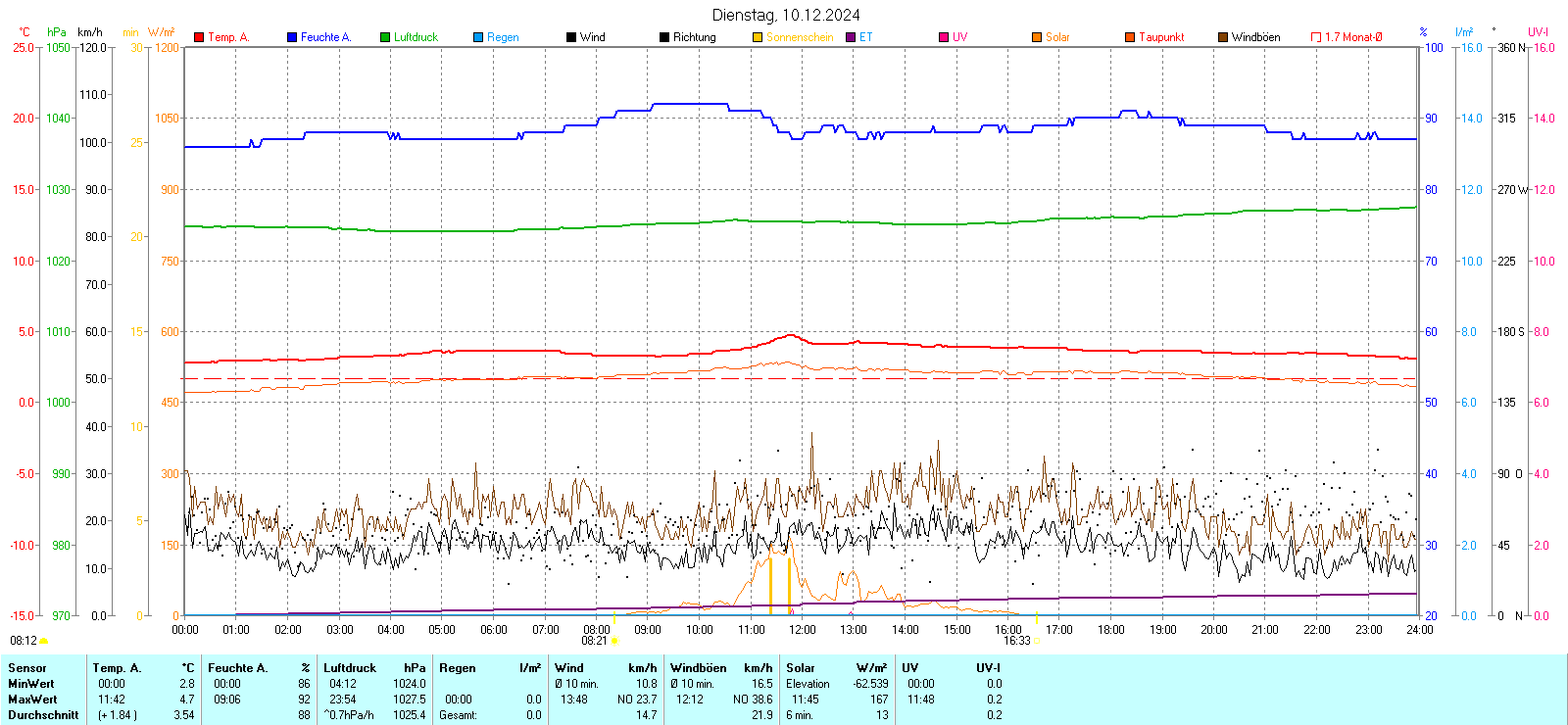
Task: Click the Taupunkt legend label
Action: tap(1161, 37)
